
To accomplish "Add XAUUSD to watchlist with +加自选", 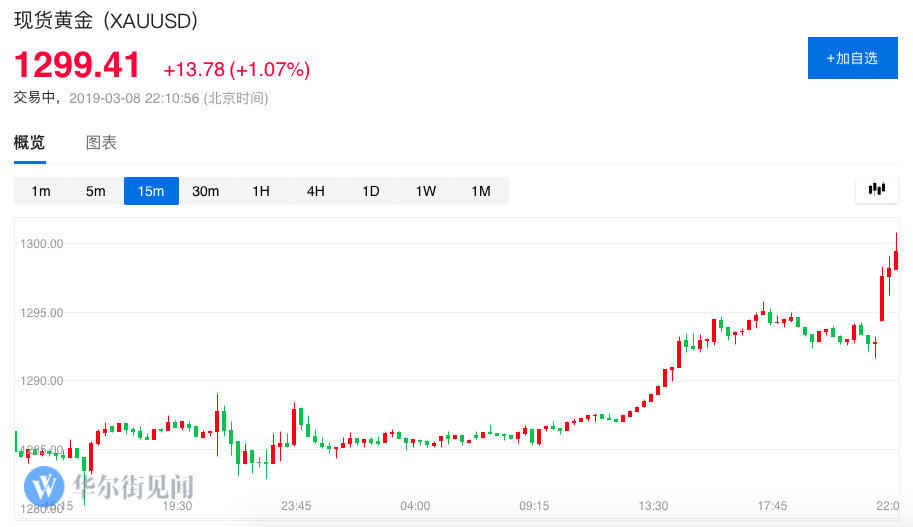I will point(852,58).
